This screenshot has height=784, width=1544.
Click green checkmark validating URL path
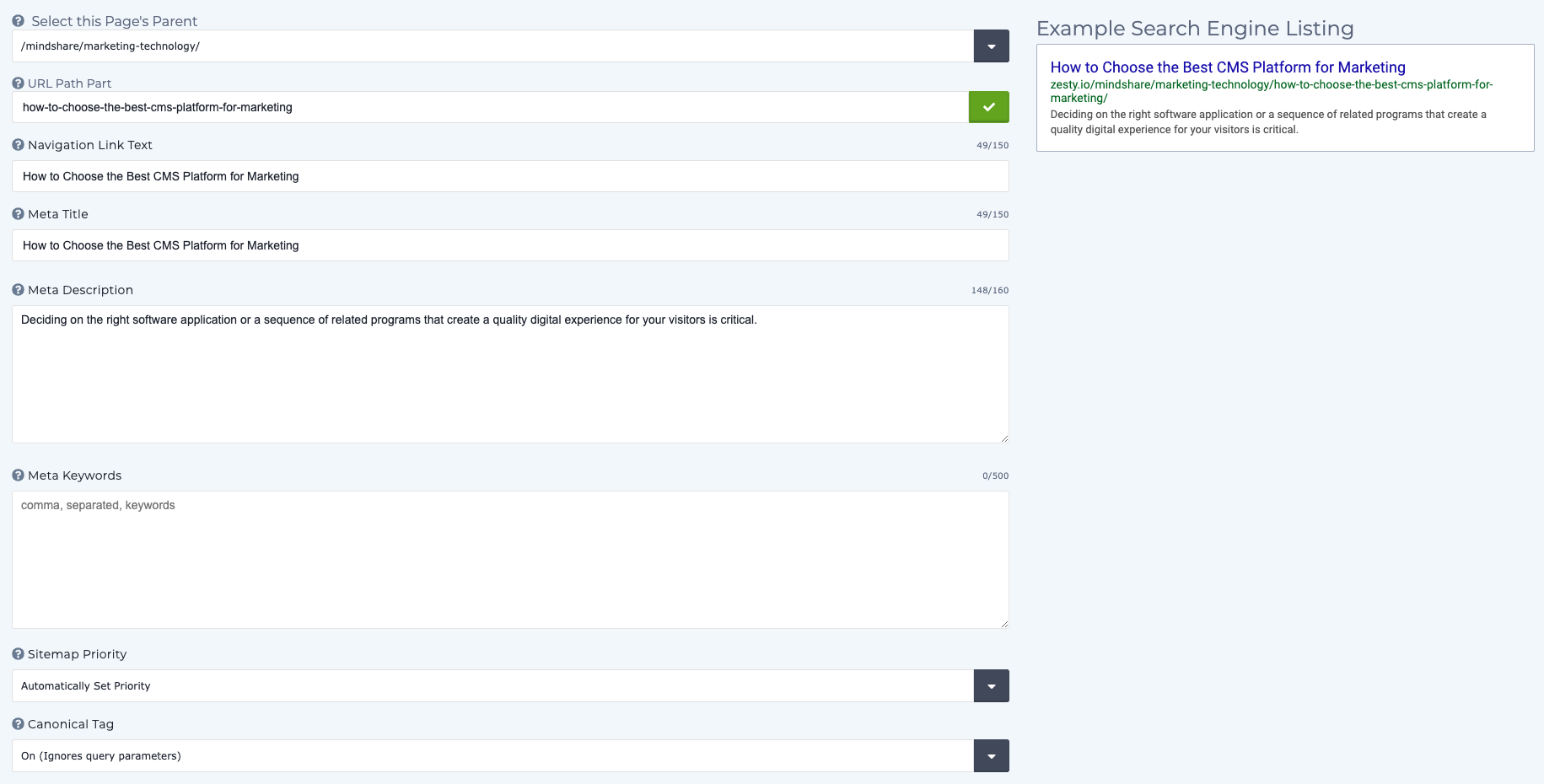point(989,107)
